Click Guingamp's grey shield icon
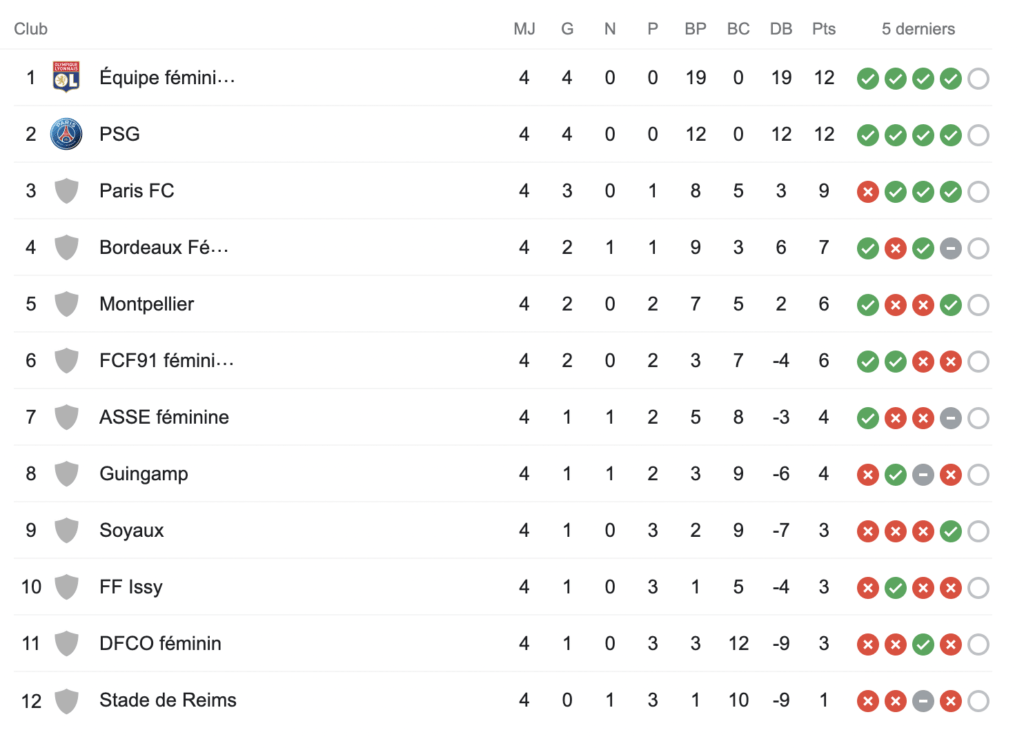Image resolution: width=1024 pixels, height=748 pixels. tap(66, 474)
